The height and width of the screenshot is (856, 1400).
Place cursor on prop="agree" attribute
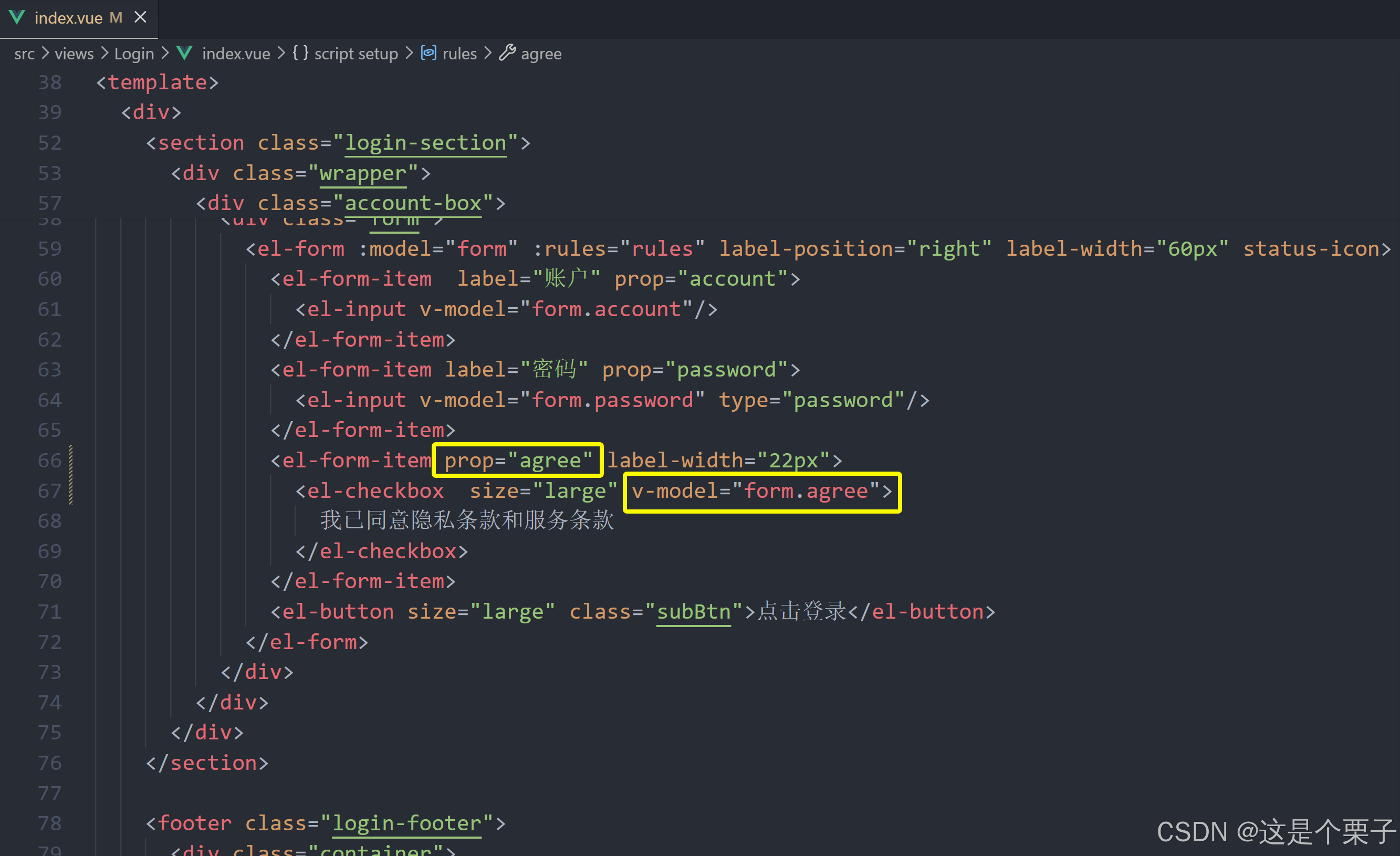[518, 461]
